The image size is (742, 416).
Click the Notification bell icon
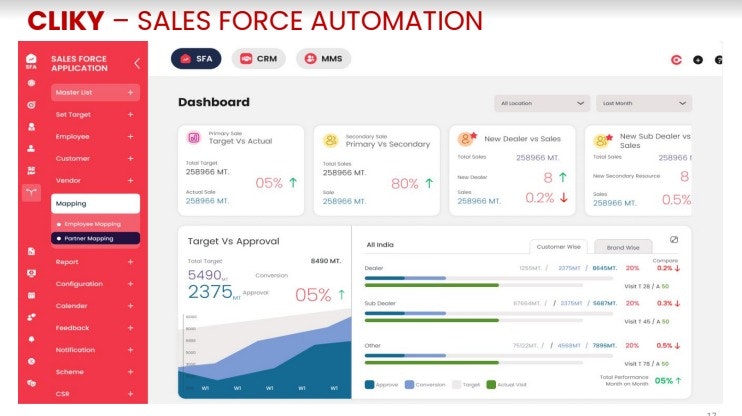[31, 339]
